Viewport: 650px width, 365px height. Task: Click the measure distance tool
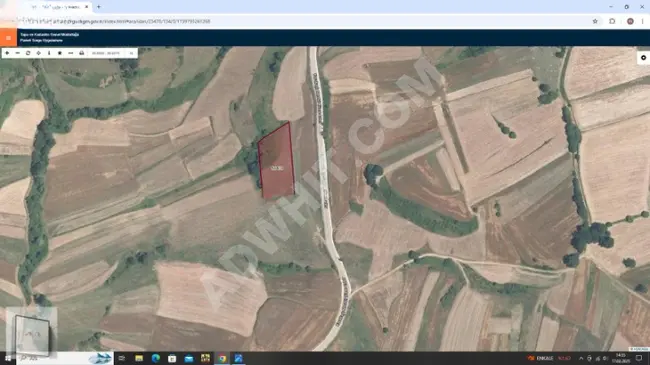70,53
